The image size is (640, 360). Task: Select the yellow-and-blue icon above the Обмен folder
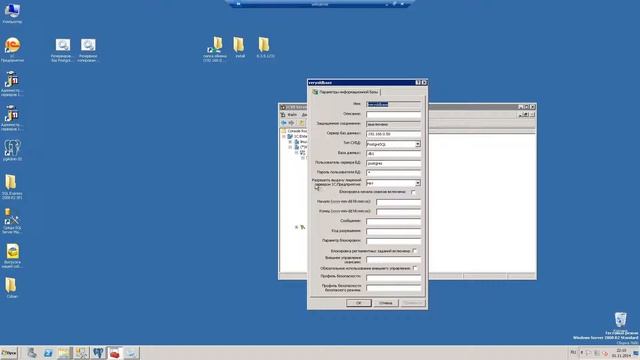click(12, 256)
